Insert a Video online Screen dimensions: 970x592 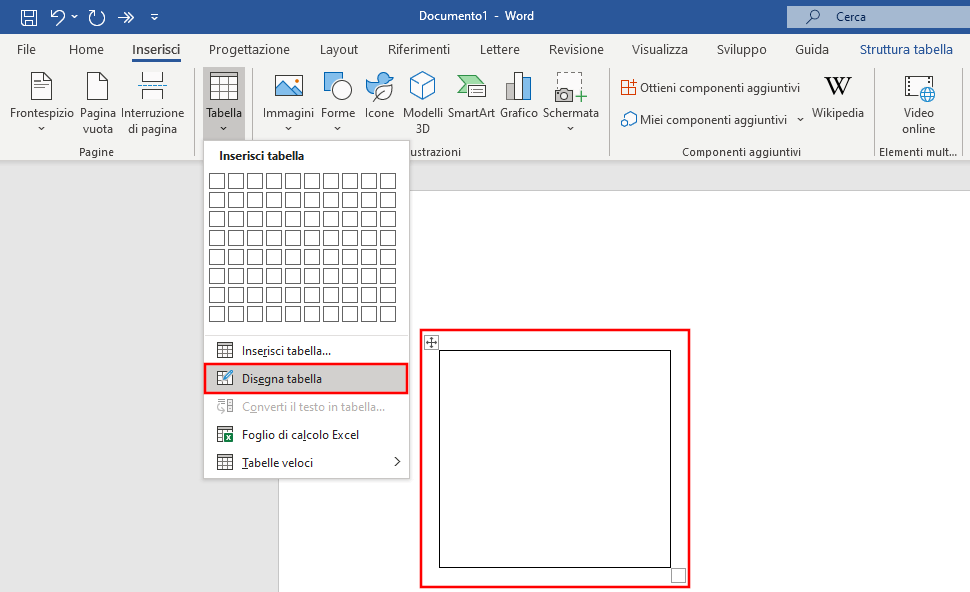918,103
